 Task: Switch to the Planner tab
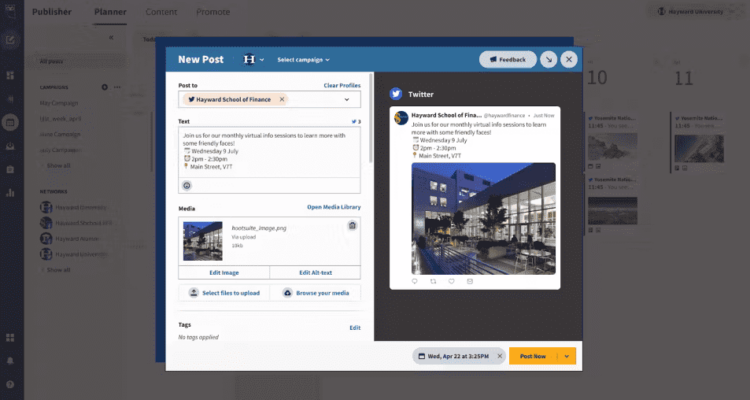[110, 11]
